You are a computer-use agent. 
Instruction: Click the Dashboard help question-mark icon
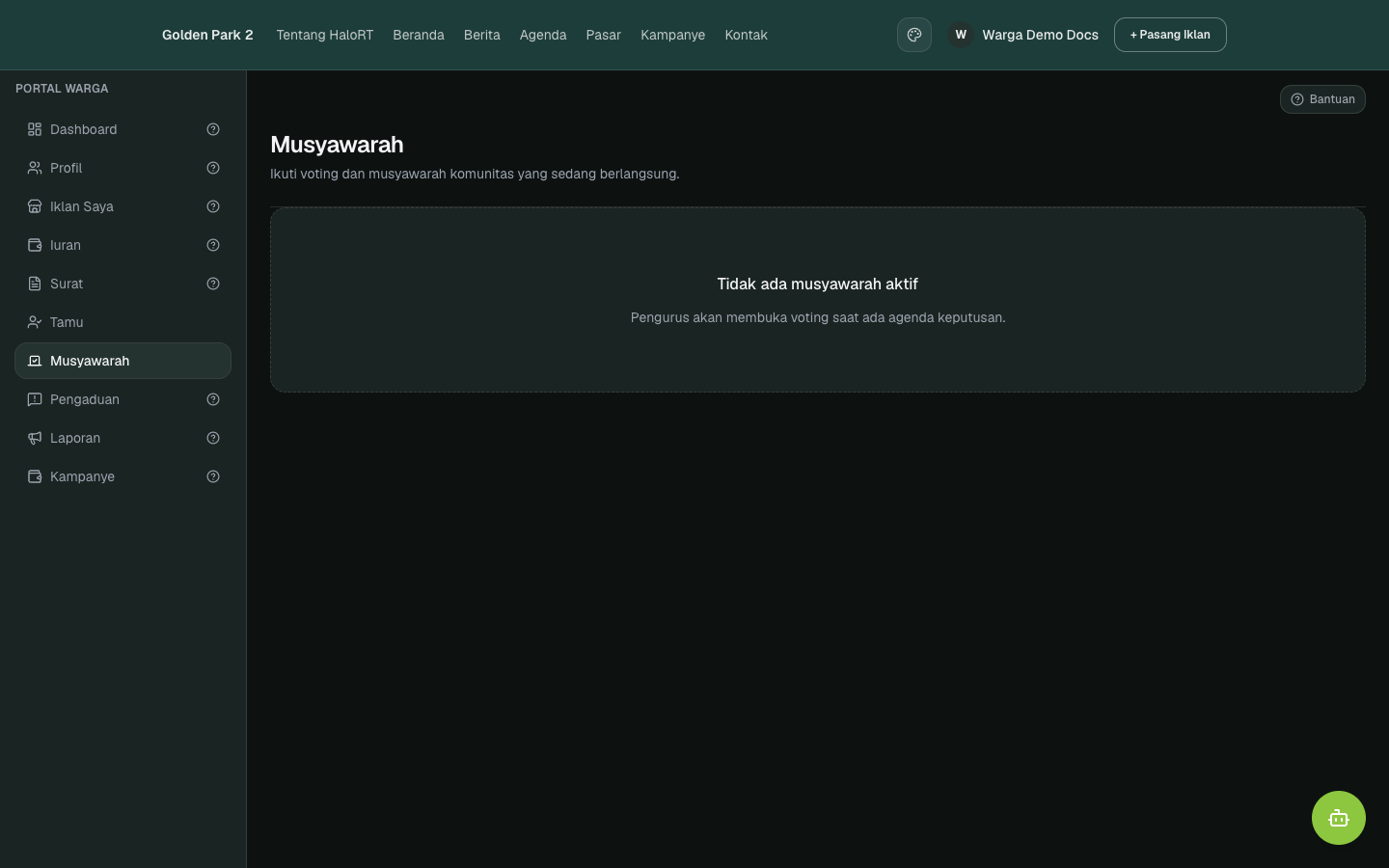pyautogui.click(x=213, y=129)
